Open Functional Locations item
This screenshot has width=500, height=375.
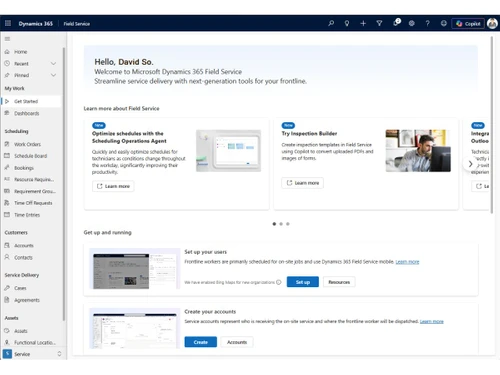tap(31, 343)
